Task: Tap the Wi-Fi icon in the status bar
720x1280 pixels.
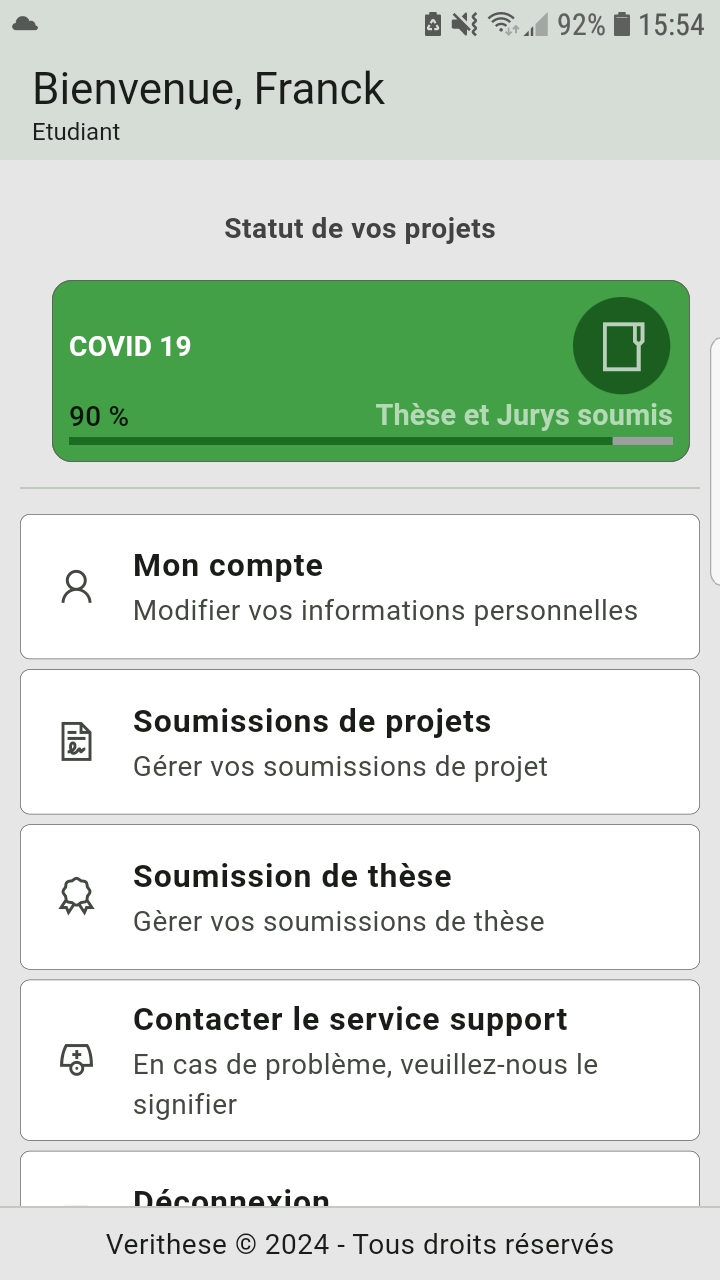Action: [x=503, y=24]
